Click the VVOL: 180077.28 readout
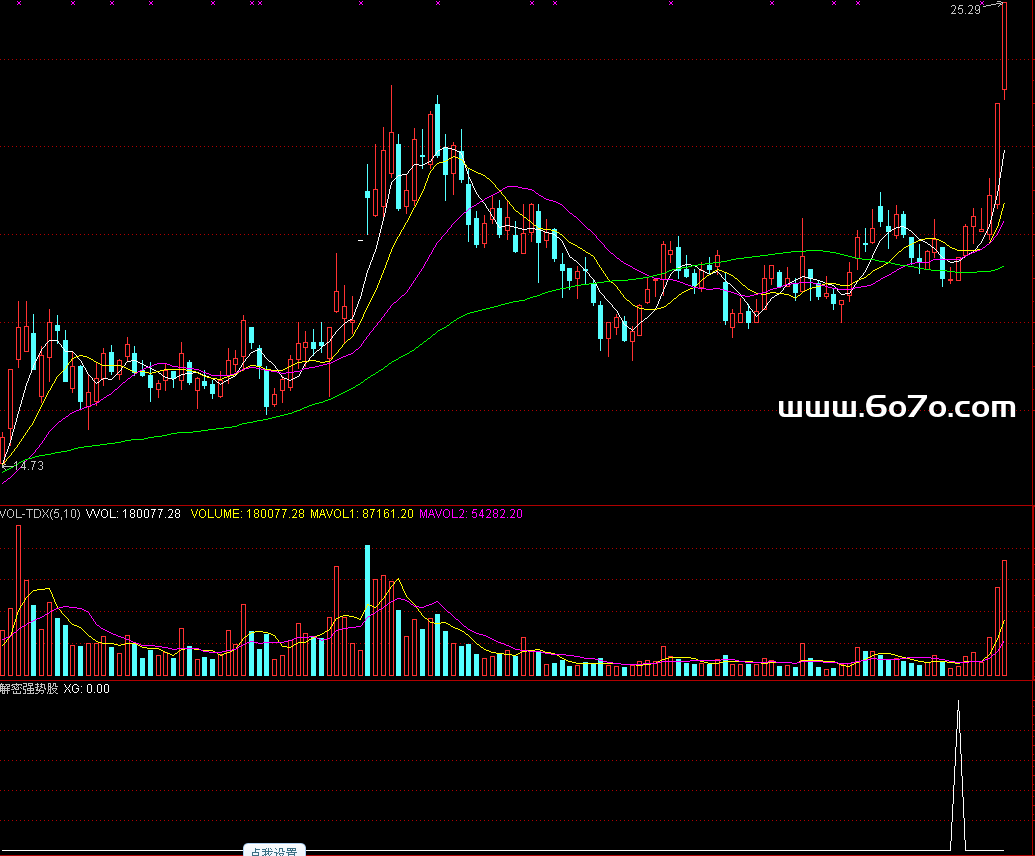This screenshot has height=856, width=1035. 134,514
